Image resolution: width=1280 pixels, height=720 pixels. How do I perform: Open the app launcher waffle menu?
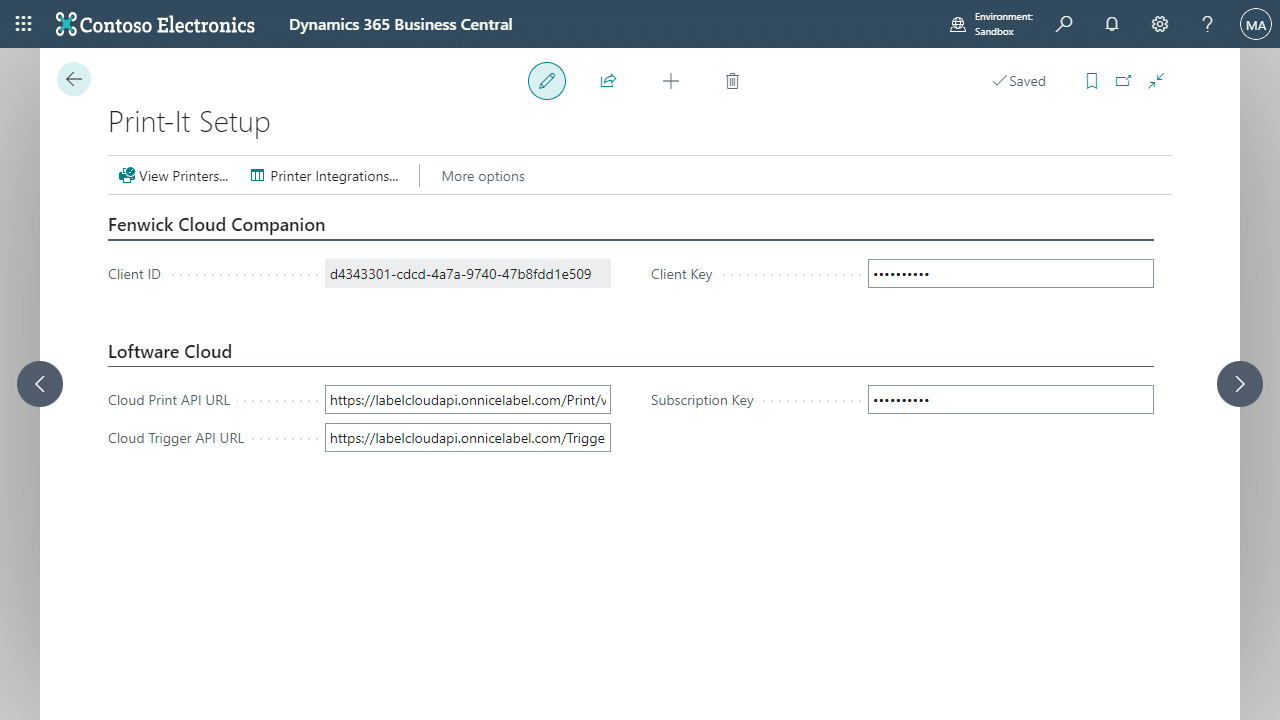coord(24,24)
